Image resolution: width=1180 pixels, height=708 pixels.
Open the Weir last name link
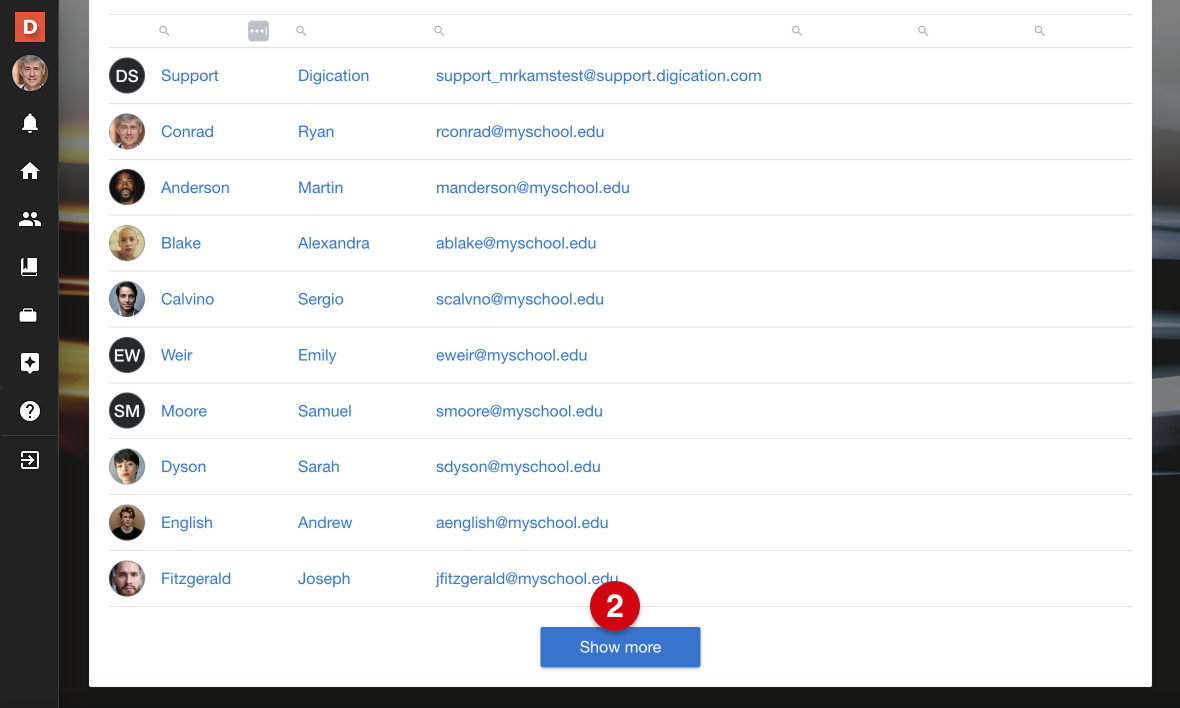tap(177, 355)
